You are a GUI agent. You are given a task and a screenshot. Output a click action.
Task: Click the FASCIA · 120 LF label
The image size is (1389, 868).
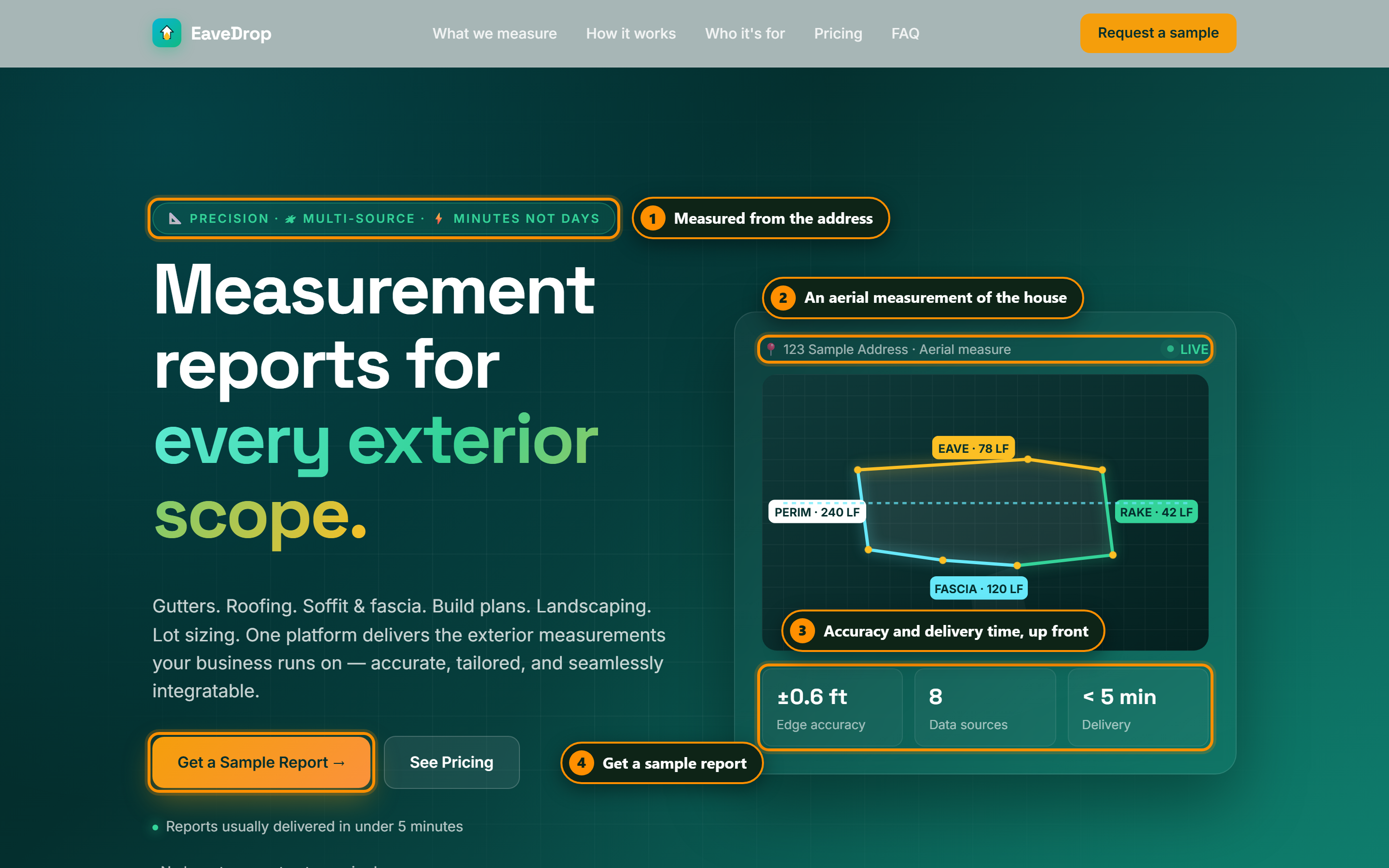tap(978, 588)
